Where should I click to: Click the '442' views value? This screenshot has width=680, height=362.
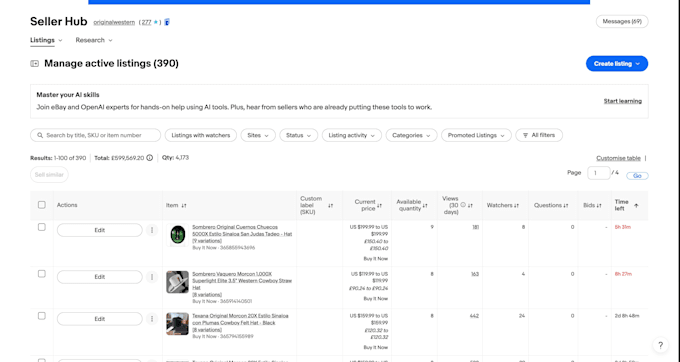[474, 316]
